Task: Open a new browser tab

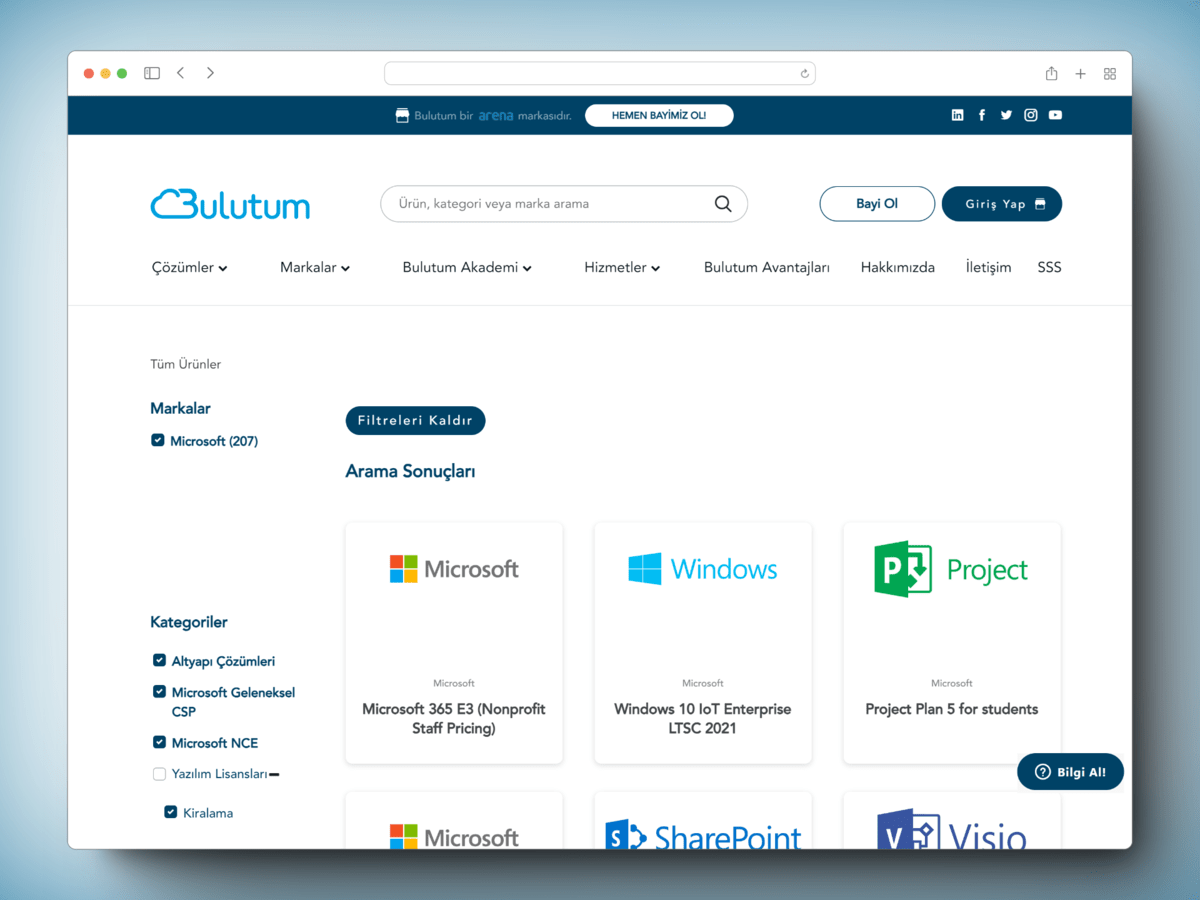Action: (1080, 73)
